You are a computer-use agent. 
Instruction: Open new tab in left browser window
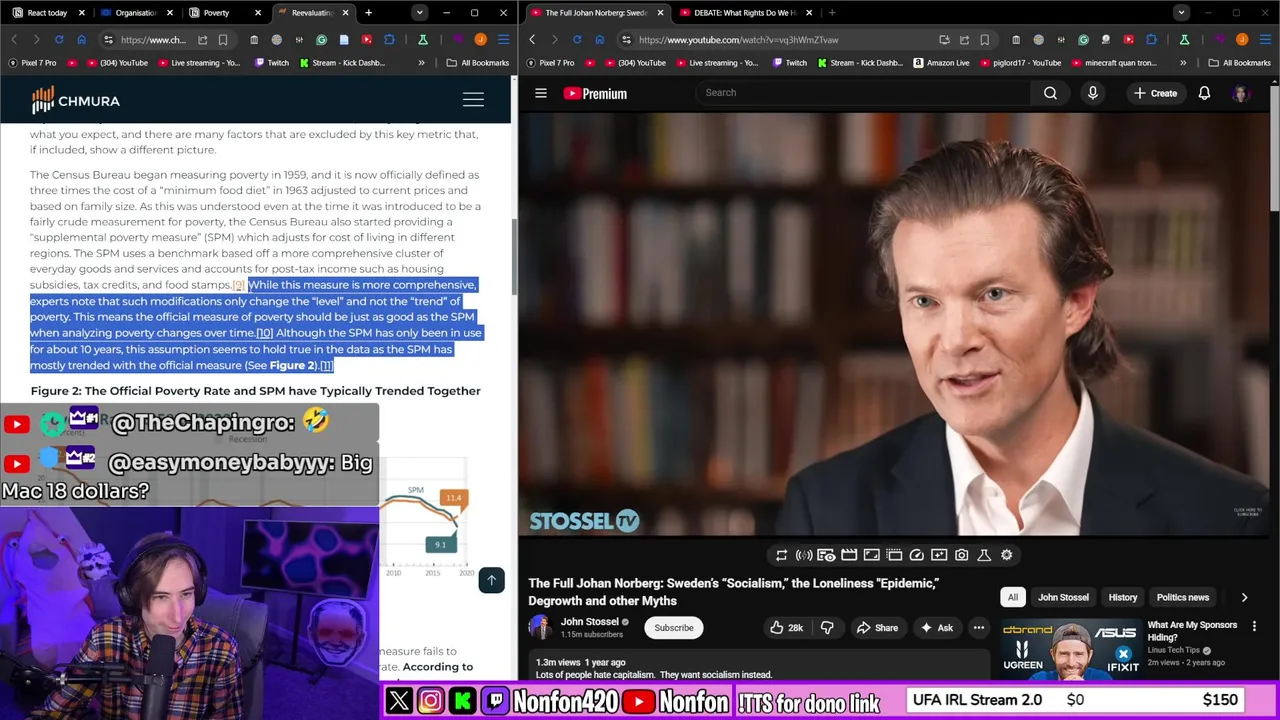tap(368, 13)
